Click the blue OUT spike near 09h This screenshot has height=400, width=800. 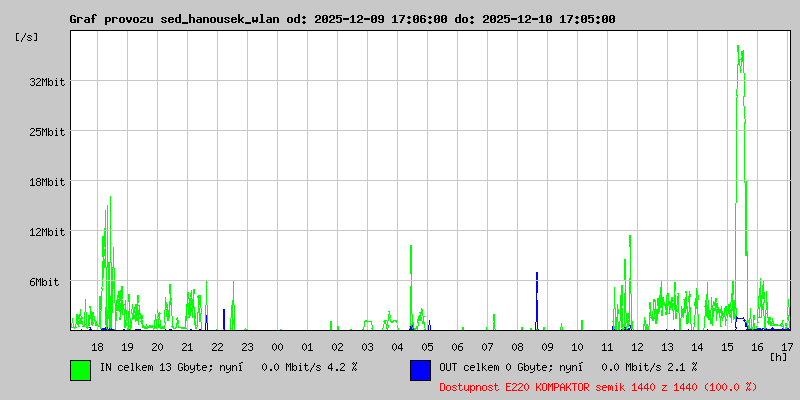pos(537,301)
